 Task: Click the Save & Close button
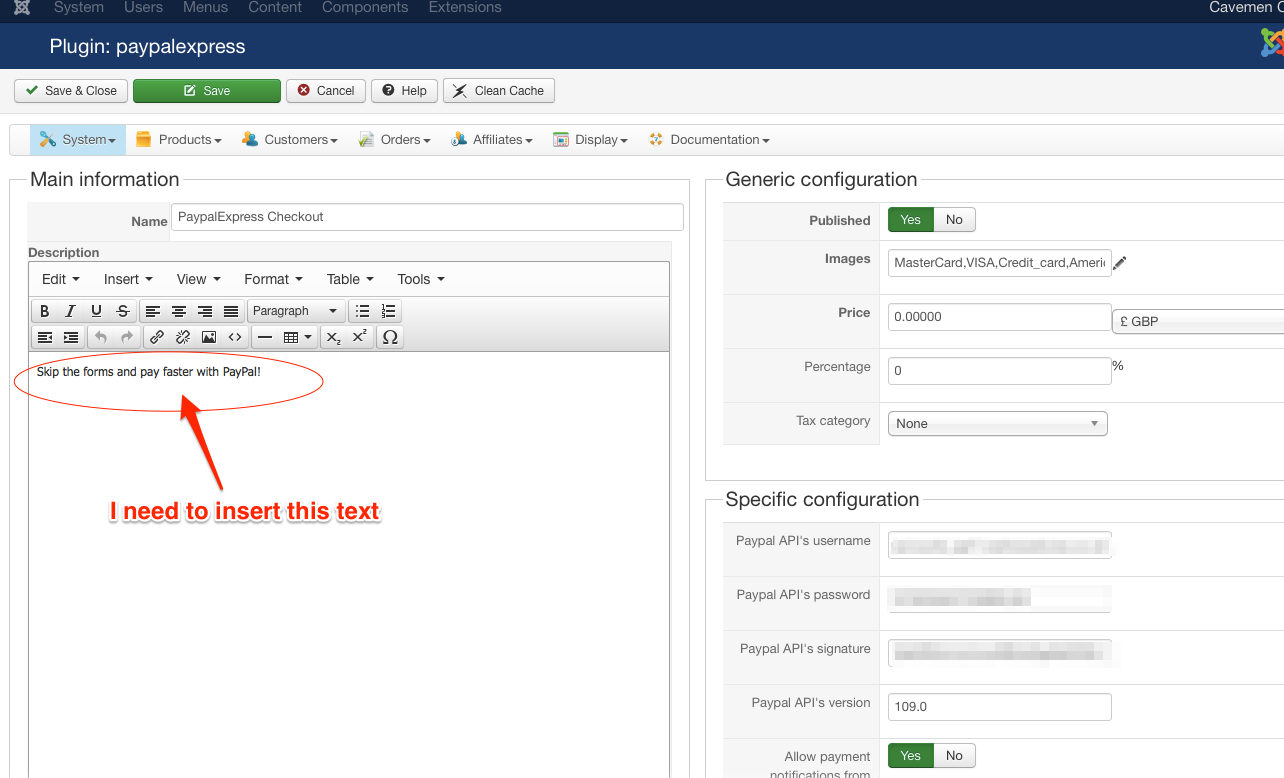(71, 91)
